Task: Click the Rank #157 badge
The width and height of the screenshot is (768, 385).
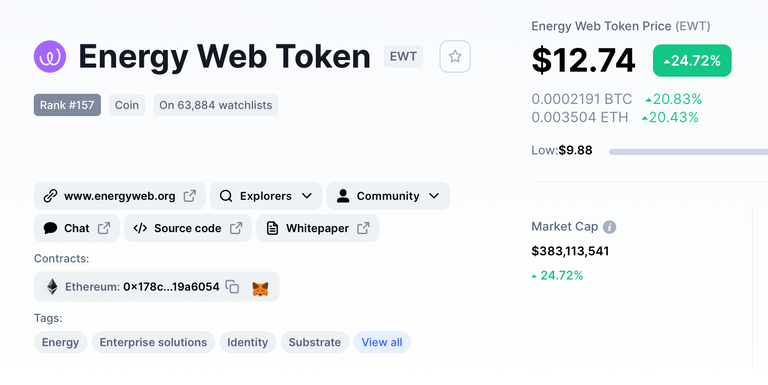Action: coord(67,105)
